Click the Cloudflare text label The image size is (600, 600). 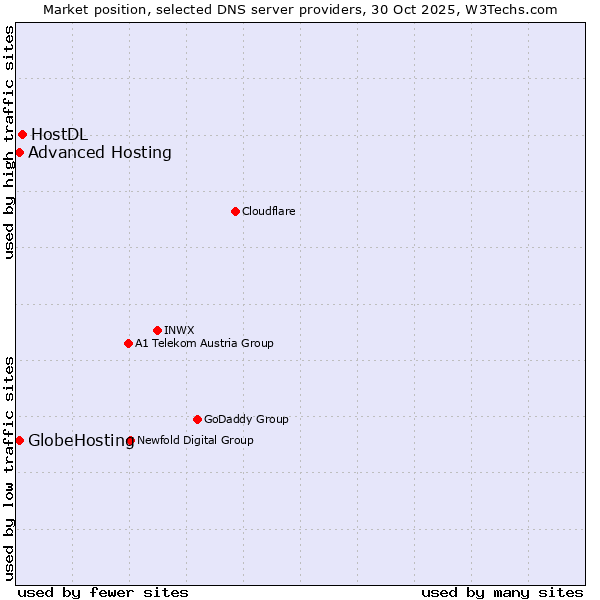(x=268, y=211)
